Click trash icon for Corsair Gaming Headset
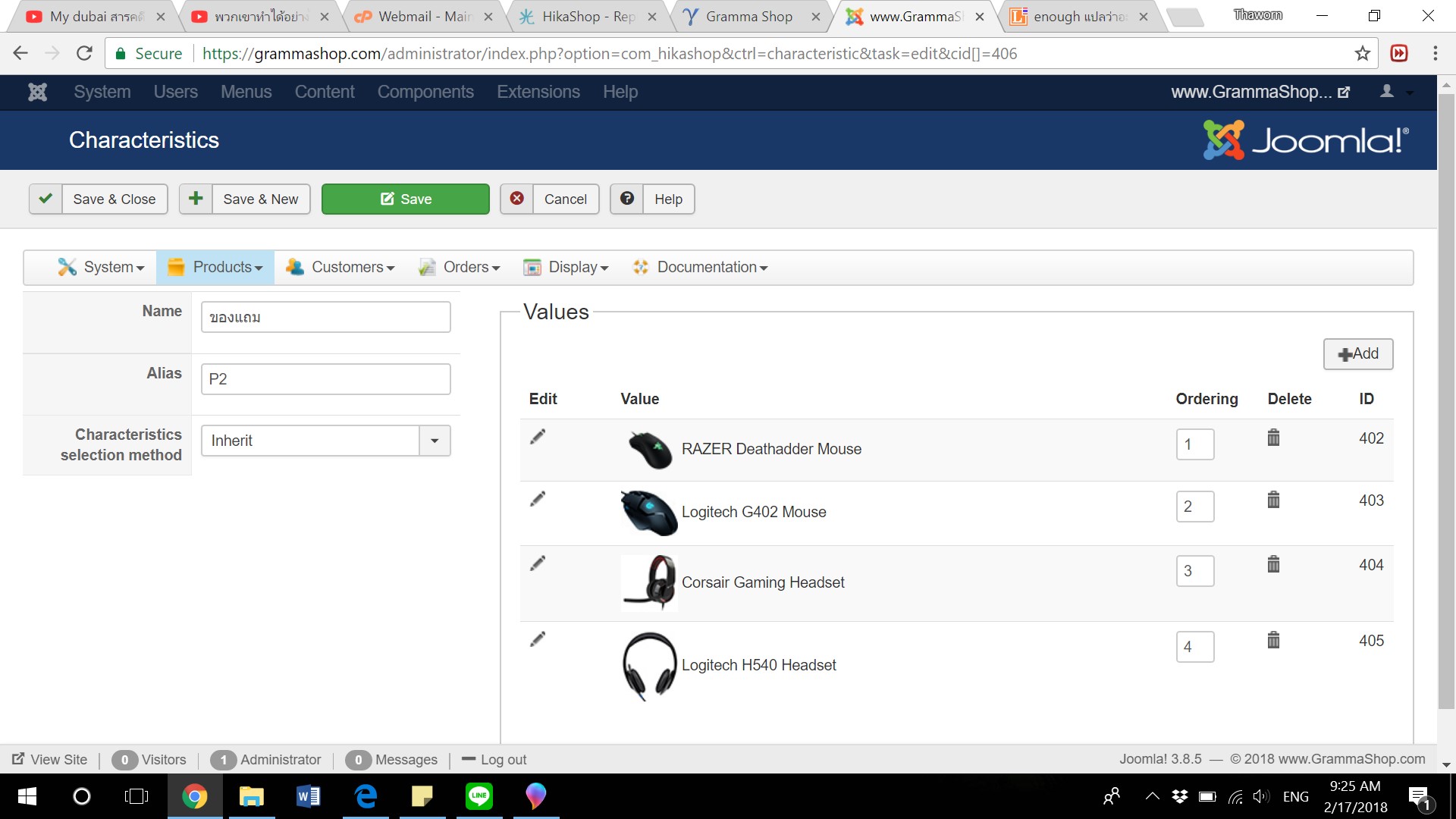 tap(1273, 564)
